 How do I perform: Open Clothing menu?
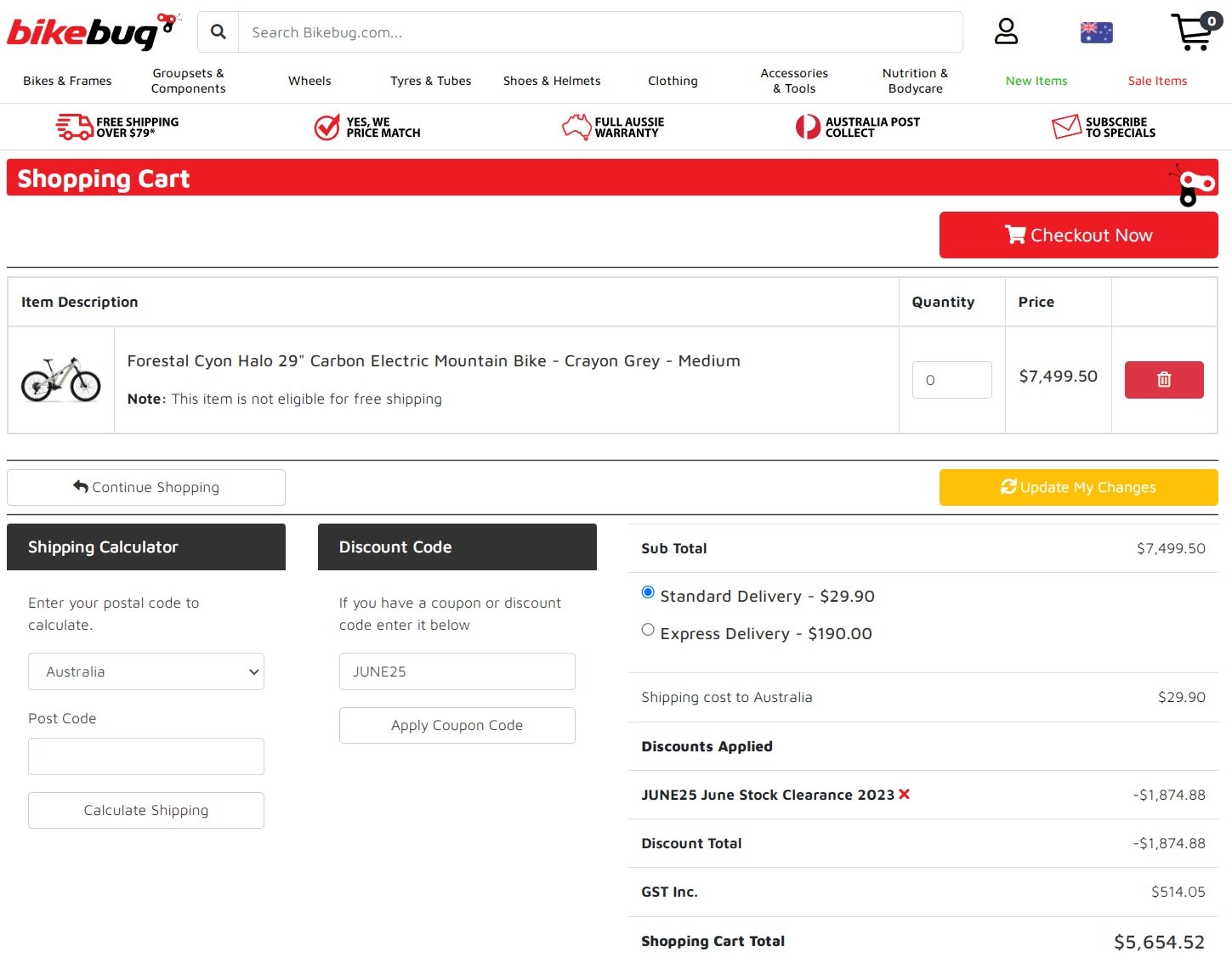point(673,81)
